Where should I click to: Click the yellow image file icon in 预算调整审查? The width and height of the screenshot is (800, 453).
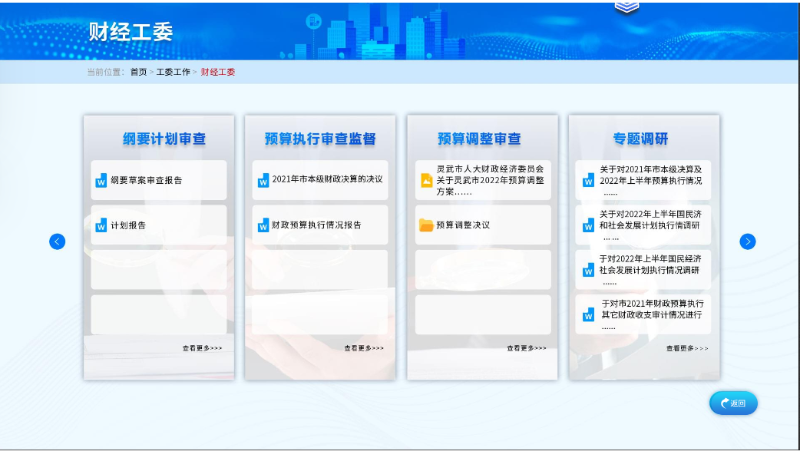(x=426, y=180)
